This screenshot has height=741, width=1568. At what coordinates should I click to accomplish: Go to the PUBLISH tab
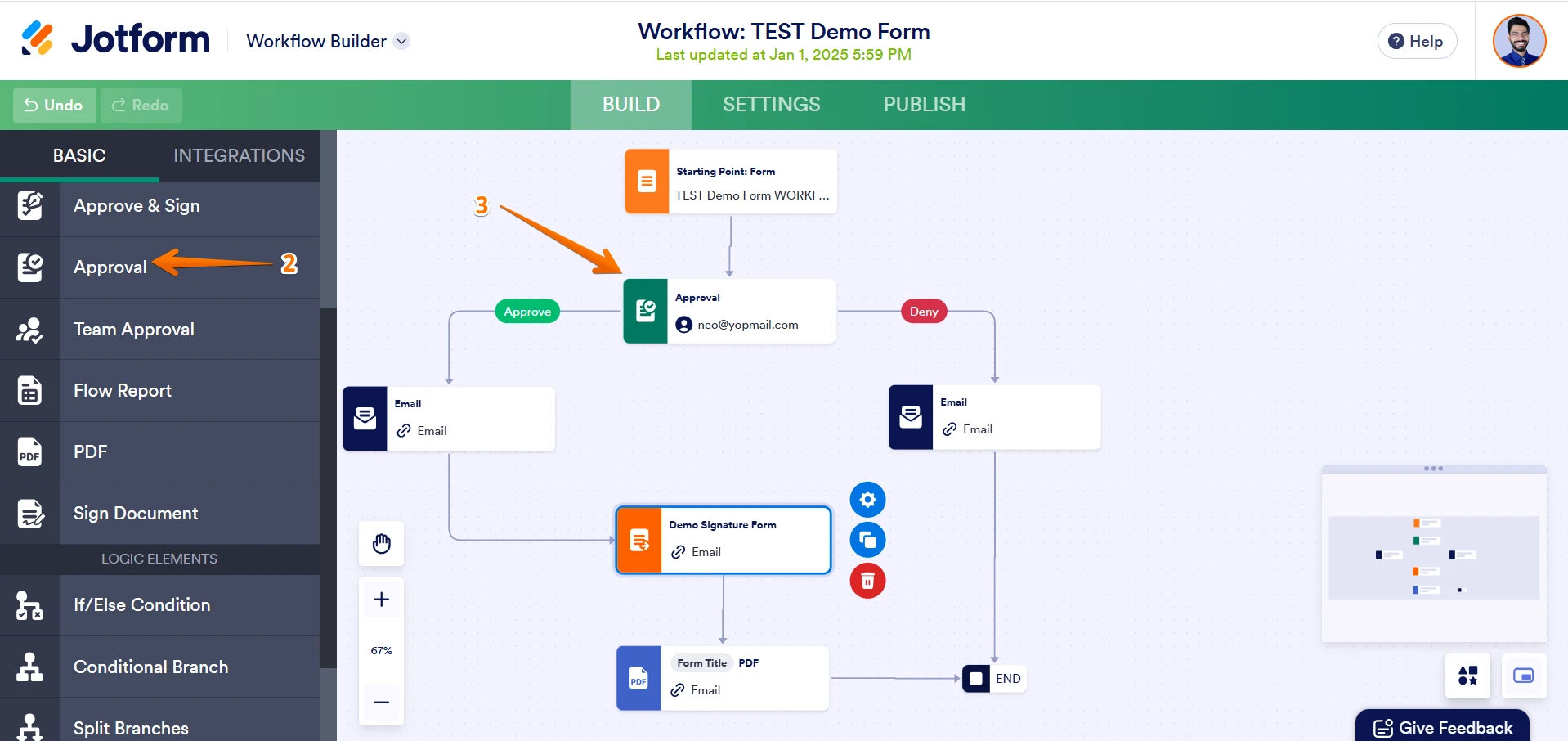(x=924, y=105)
